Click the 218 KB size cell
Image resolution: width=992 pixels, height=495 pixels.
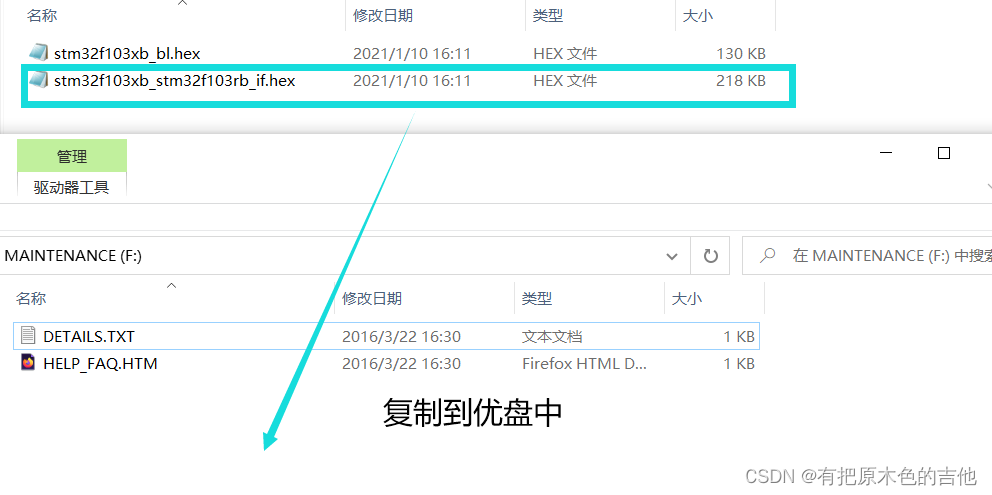point(741,81)
